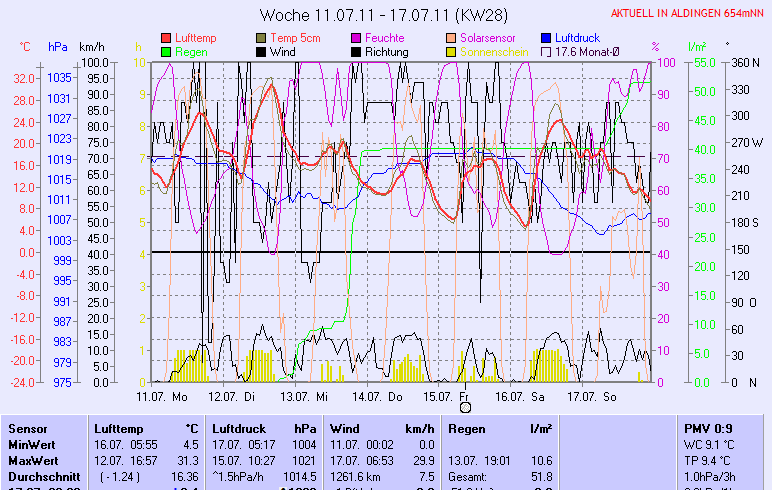Click the magenta Feuchte legend square
Image resolution: width=772 pixels, height=490 pixels.
[356, 38]
